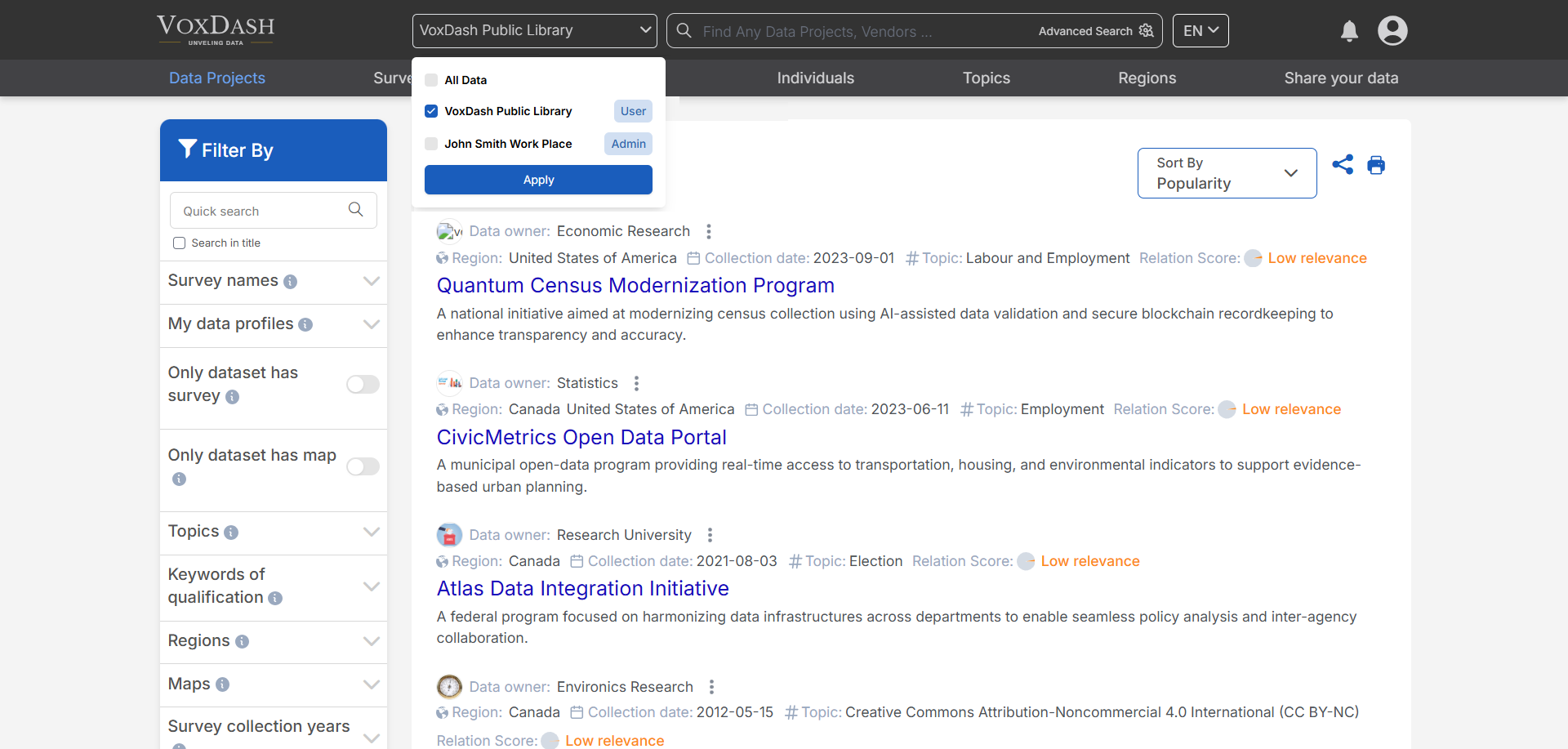Open the Advanced Search gear icon

click(x=1147, y=31)
